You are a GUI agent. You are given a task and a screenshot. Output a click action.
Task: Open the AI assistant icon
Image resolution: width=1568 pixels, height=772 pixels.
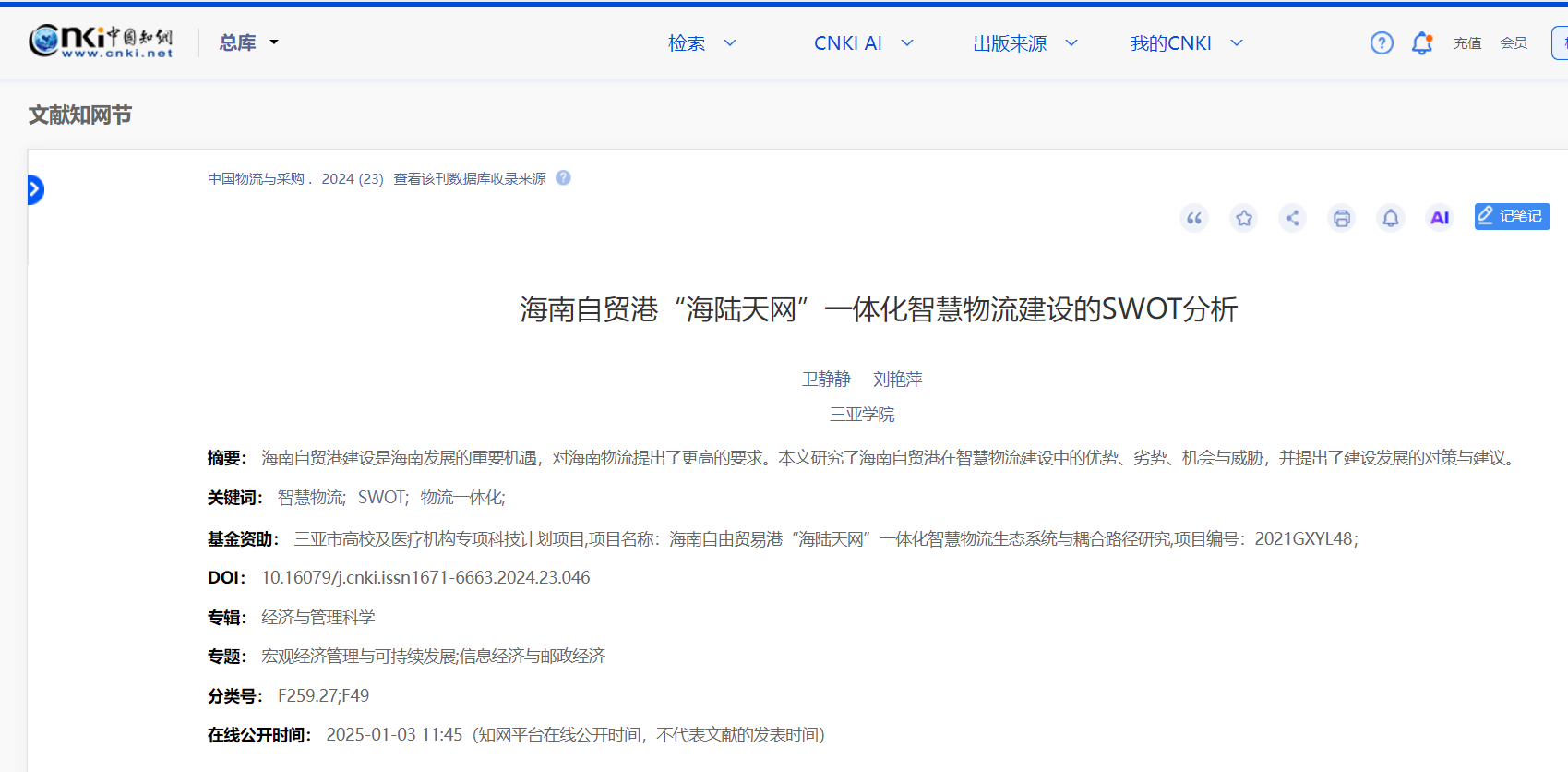pos(1439,218)
